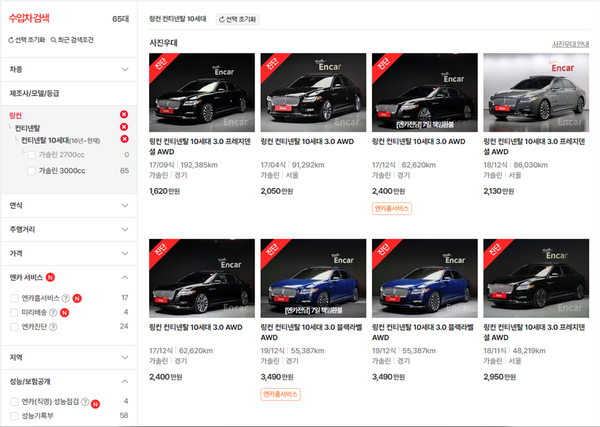The height and width of the screenshot is (427, 600).
Task: Remove the 컨티넨탈 10세대 generation filter
Action: tap(123, 141)
